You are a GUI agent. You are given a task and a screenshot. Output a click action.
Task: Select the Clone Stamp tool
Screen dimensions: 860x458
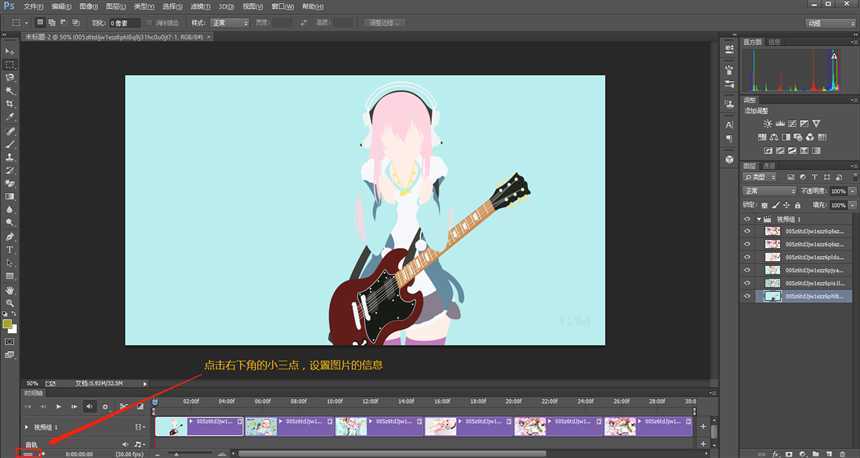tap(10, 157)
